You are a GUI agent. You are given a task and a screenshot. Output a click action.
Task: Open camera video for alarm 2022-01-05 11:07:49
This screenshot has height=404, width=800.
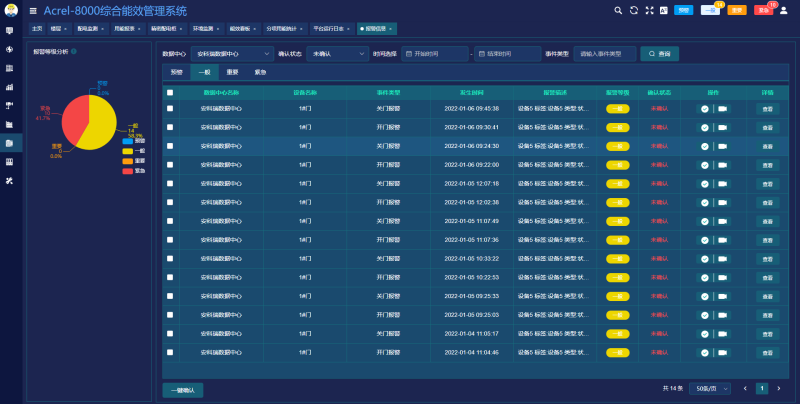pyautogui.click(x=722, y=221)
